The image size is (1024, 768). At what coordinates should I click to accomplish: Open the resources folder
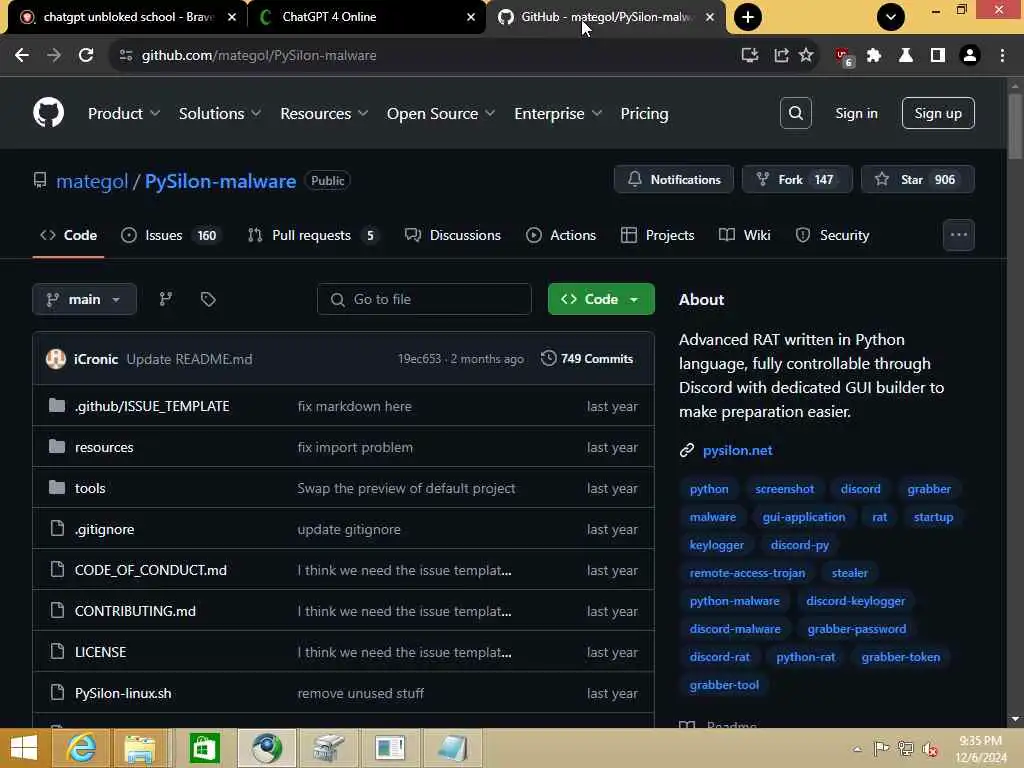pyautogui.click(x=104, y=447)
